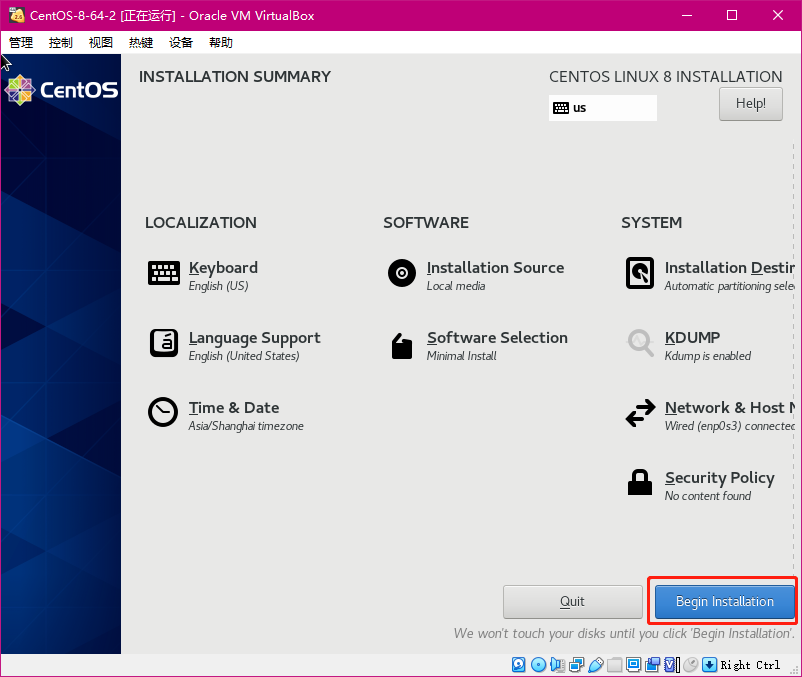Open KDUMP magnifier icon
The image size is (802, 677).
640,343
